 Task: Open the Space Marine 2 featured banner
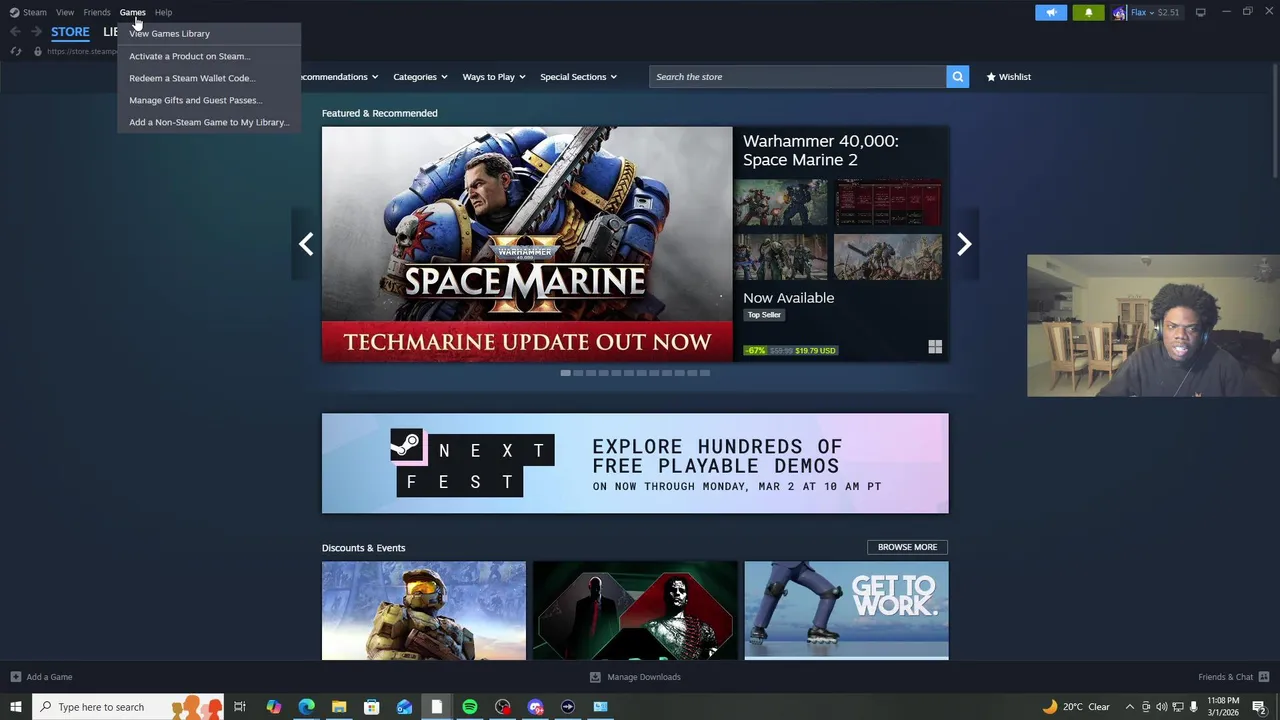tap(527, 244)
